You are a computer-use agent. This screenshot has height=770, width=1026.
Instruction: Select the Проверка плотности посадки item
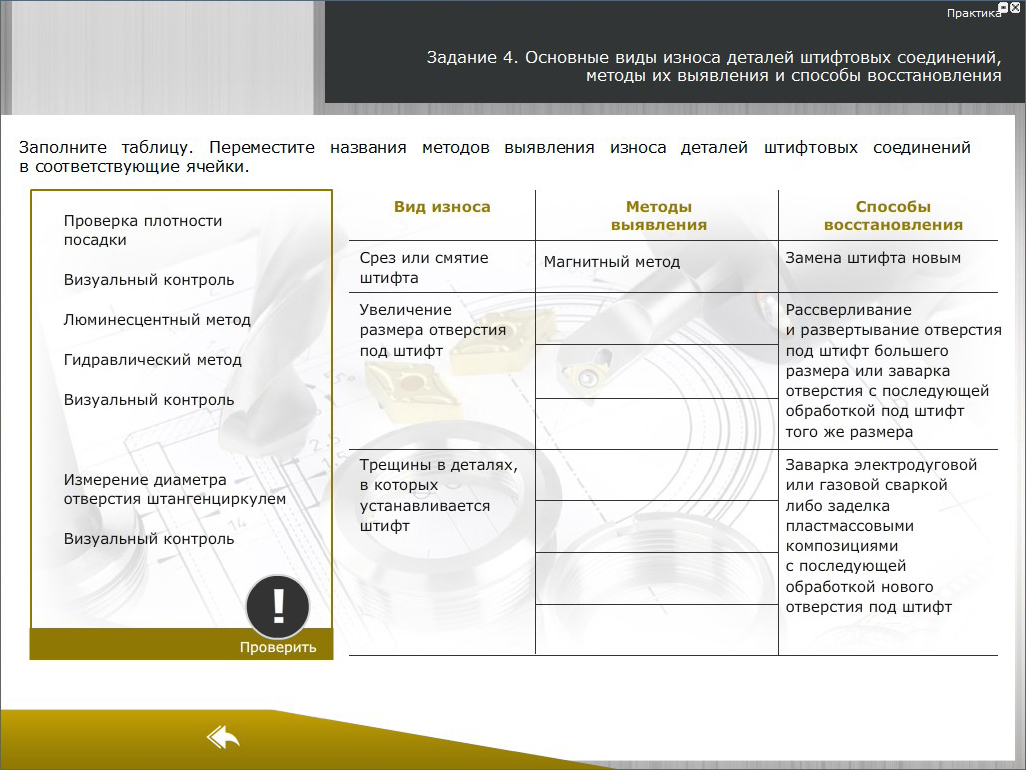tap(143, 230)
